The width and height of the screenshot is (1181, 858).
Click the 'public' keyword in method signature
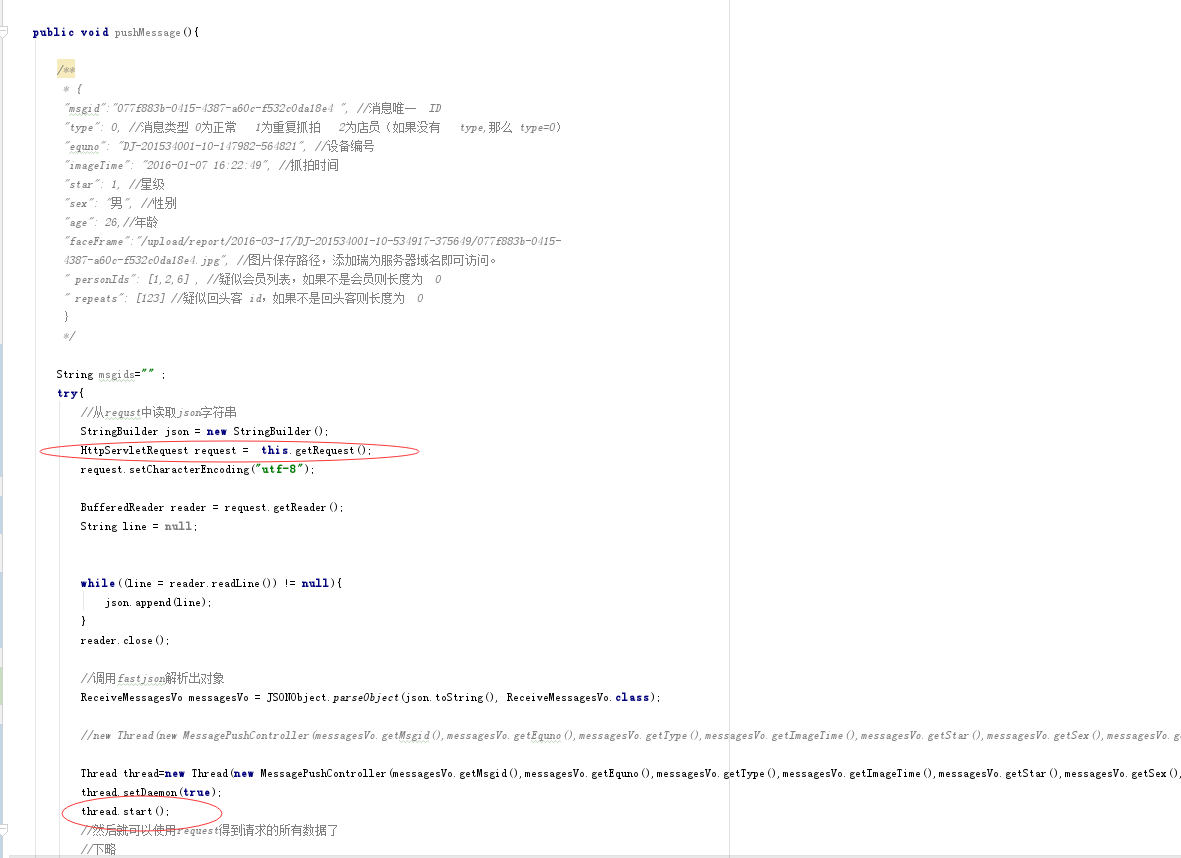pyautogui.click(x=53, y=32)
